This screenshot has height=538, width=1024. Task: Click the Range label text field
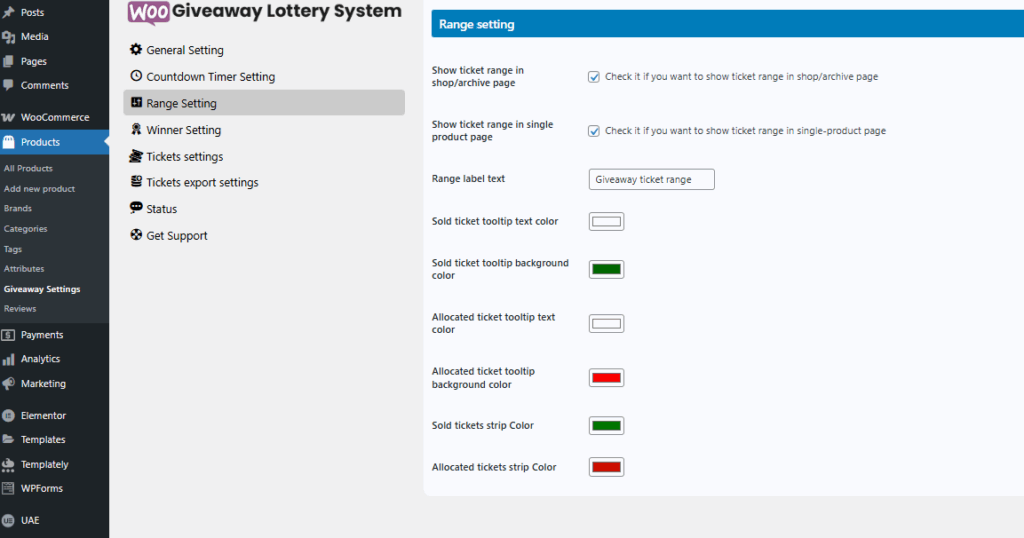click(651, 180)
